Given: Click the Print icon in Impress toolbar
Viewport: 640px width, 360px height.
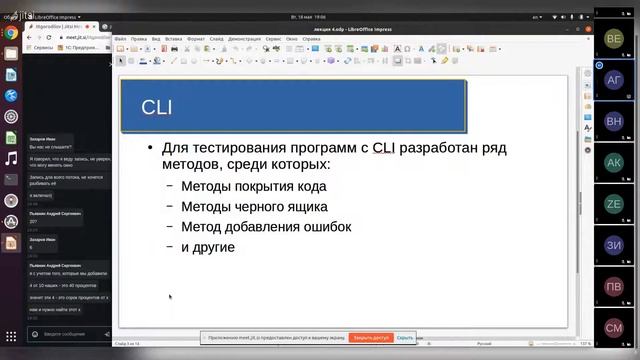Looking at the screenshot, I should (x=174, y=49).
